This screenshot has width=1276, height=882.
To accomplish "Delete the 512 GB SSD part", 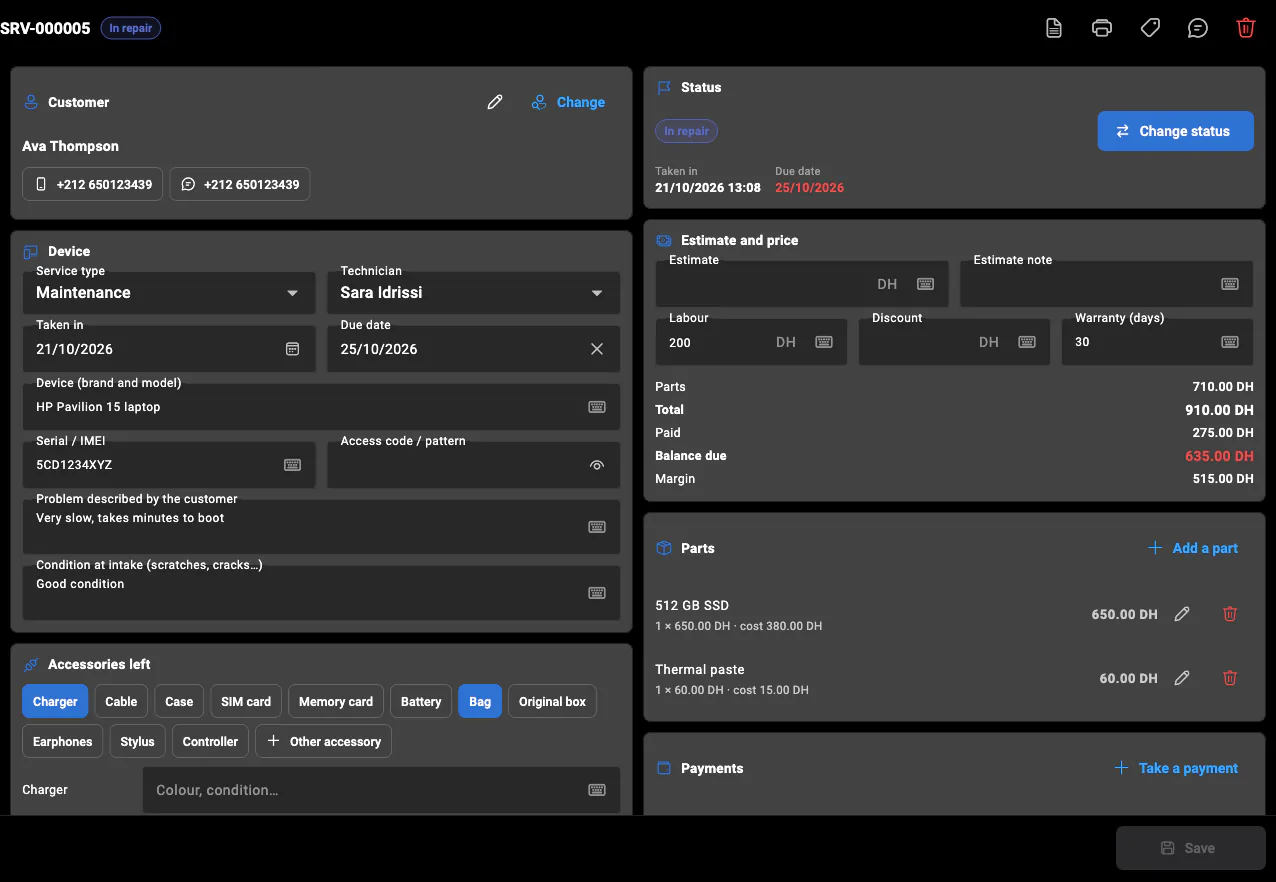I will tap(1230, 614).
